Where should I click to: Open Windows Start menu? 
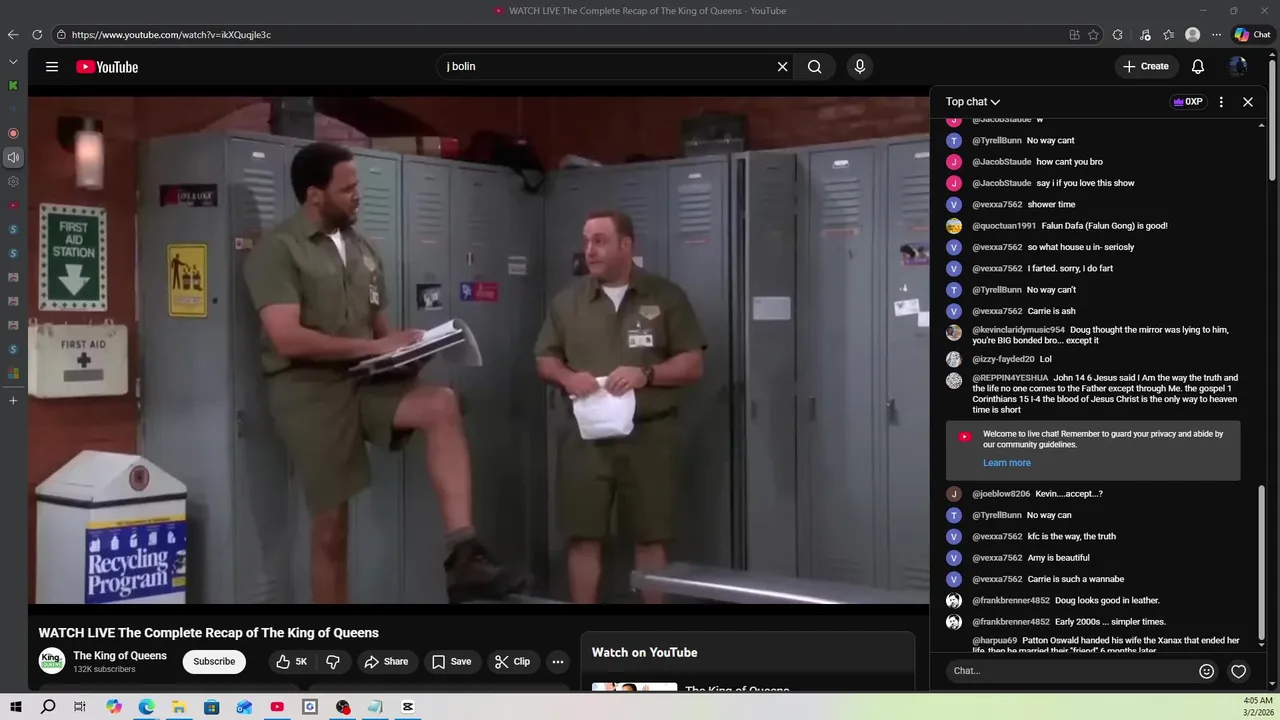(16, 707)
